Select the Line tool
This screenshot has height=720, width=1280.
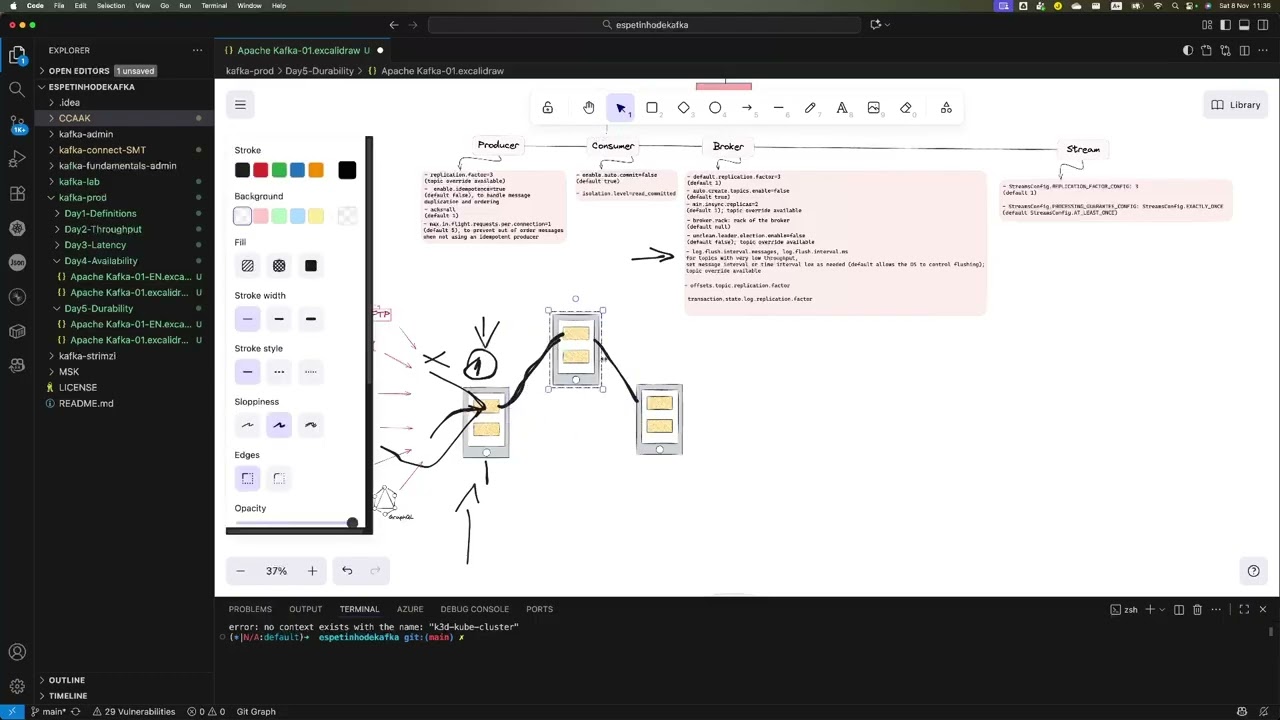779,108
